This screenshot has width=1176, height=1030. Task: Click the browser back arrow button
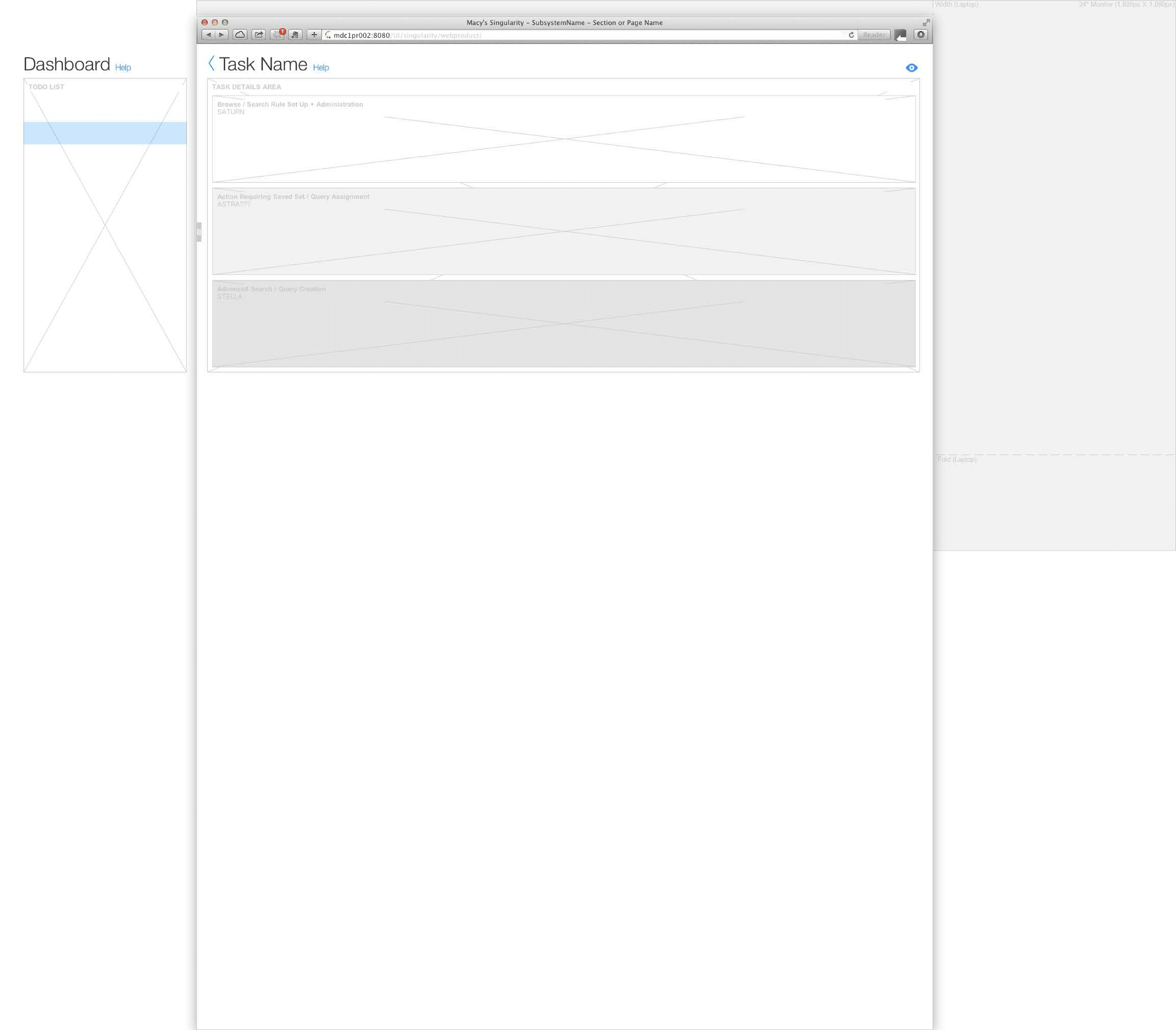(x=209, y=35)
